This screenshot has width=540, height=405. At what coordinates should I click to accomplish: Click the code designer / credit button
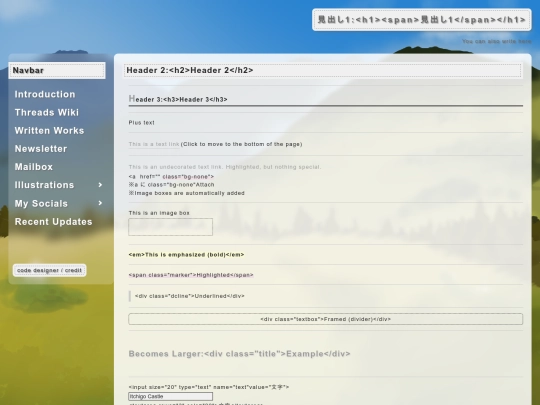(x=50, y=270)
